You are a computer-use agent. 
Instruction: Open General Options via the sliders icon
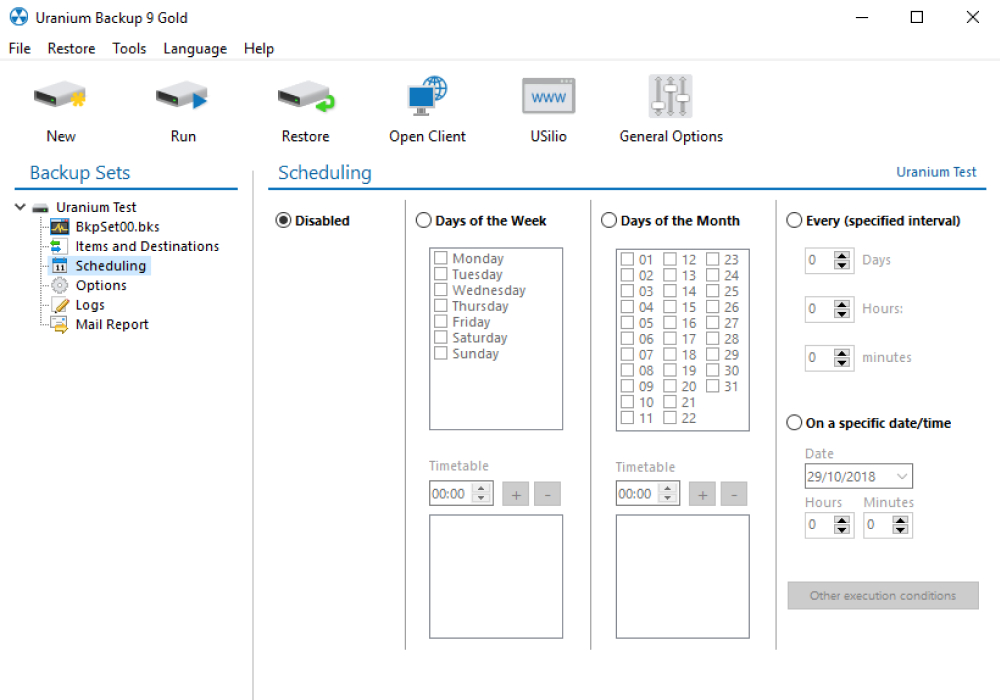670,95
